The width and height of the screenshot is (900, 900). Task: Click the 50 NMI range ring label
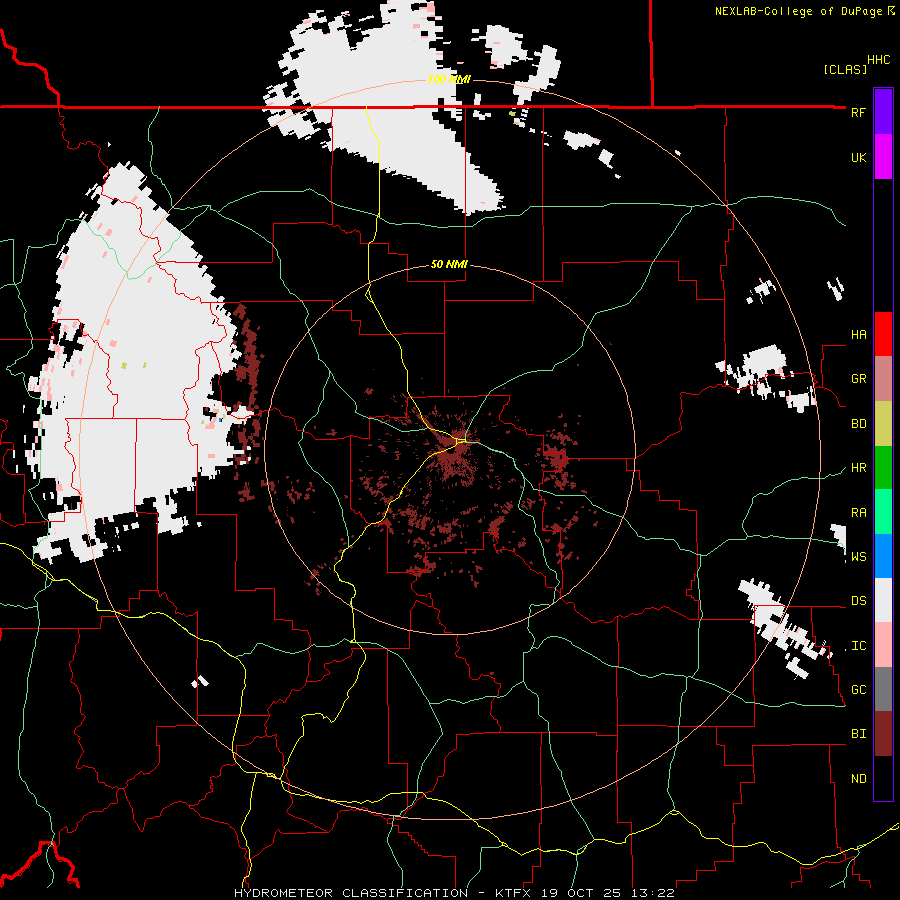(x=449, y=264)
